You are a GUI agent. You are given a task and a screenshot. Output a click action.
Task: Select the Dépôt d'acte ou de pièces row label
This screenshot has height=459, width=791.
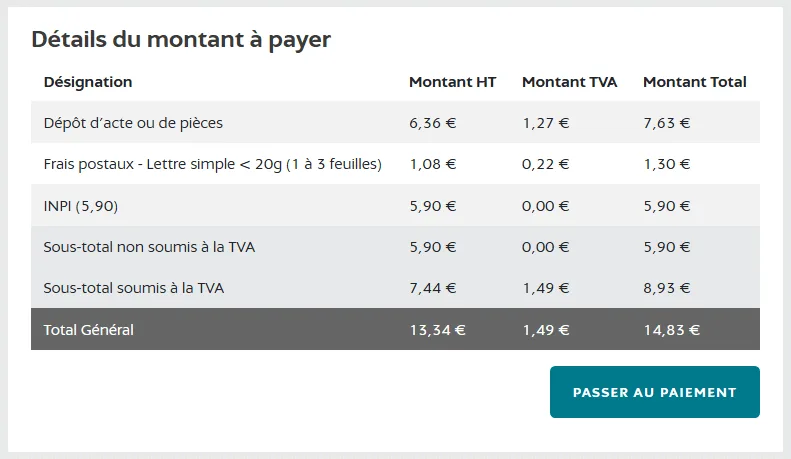(x=133, y=124)
